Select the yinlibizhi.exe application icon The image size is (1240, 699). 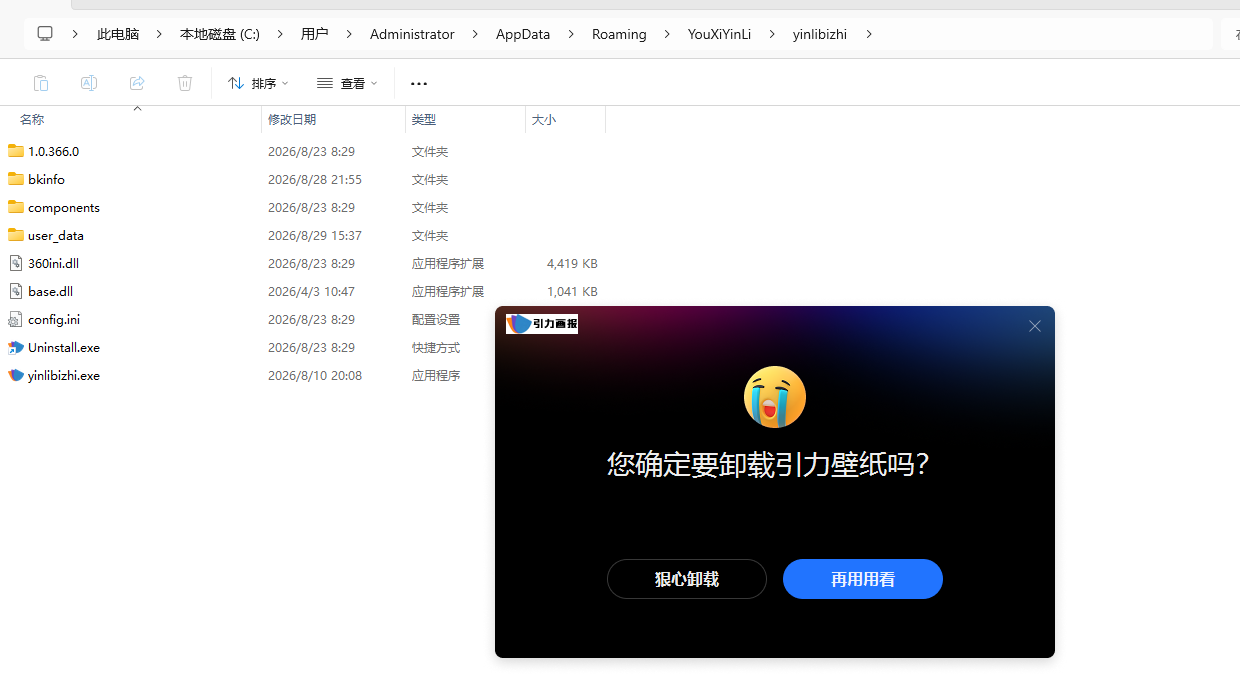click(15, 375)
